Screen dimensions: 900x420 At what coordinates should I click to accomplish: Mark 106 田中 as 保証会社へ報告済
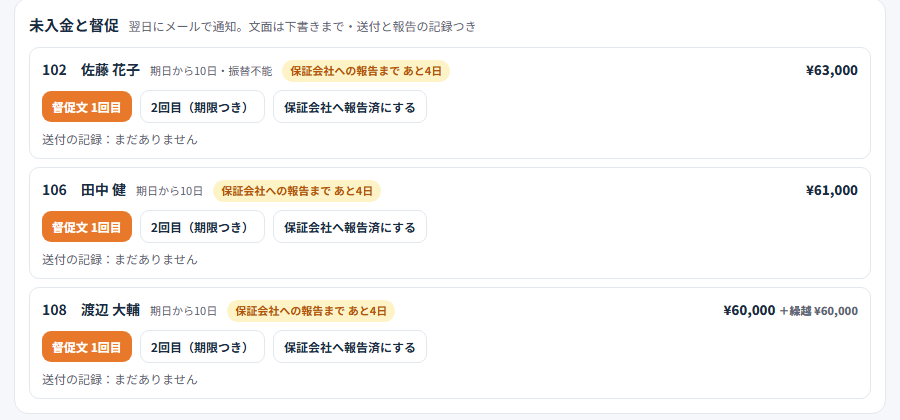click(350, 227)
